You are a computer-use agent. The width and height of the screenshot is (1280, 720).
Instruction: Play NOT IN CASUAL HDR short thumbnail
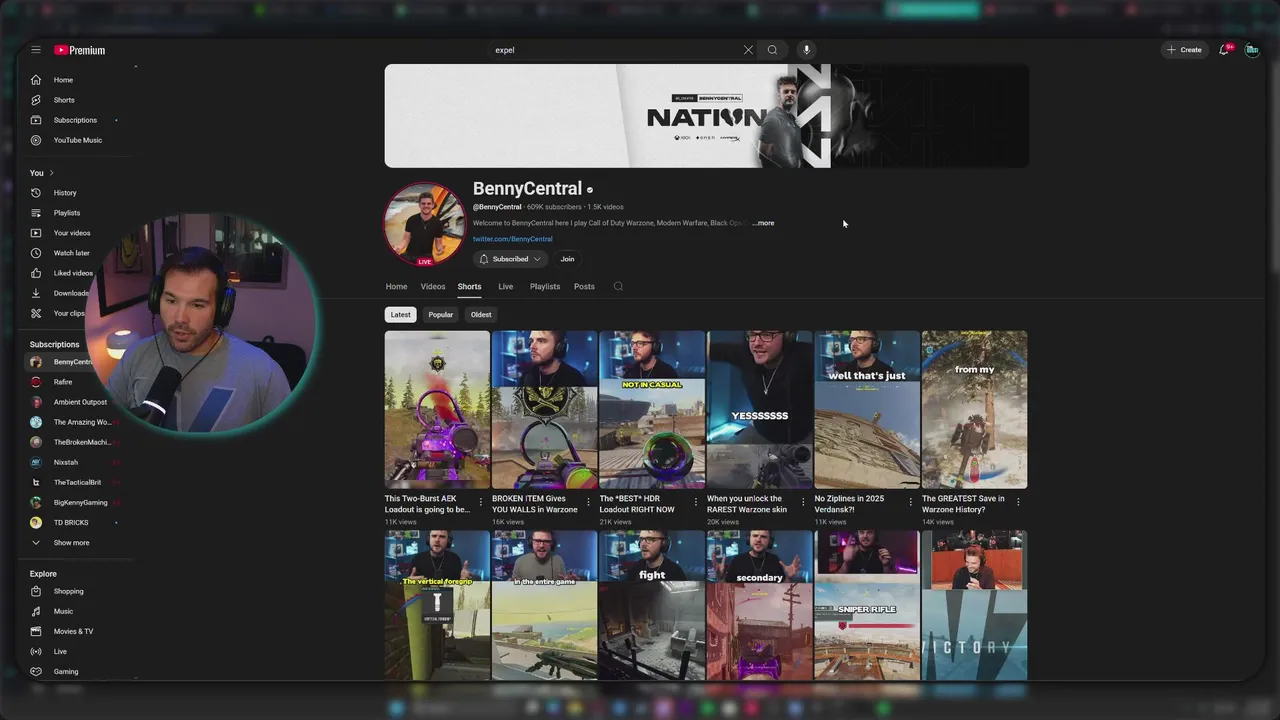click(x=652, y=410)
